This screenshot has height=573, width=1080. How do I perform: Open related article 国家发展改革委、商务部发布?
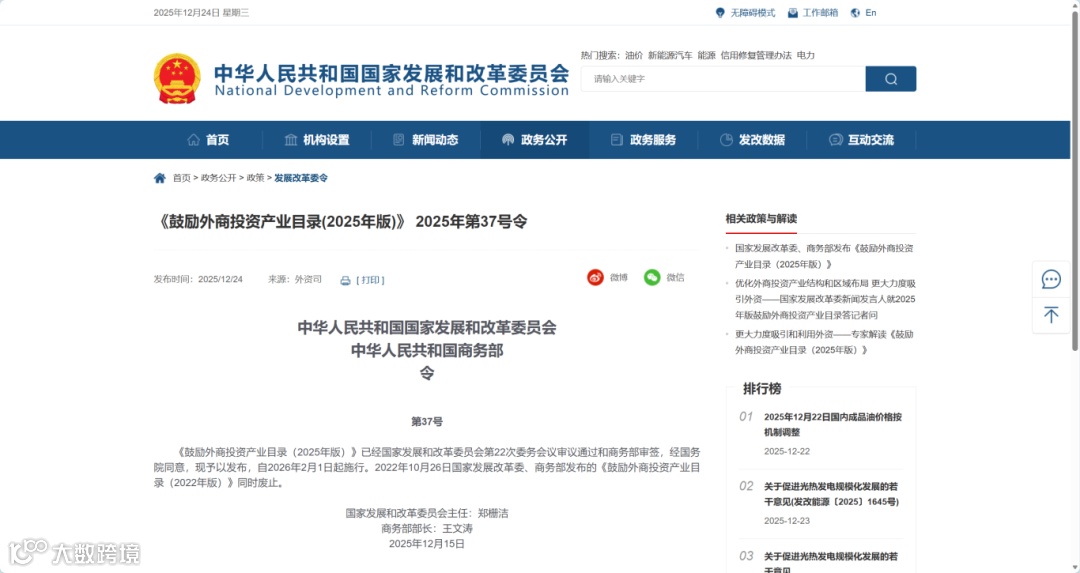pos(824,256)
